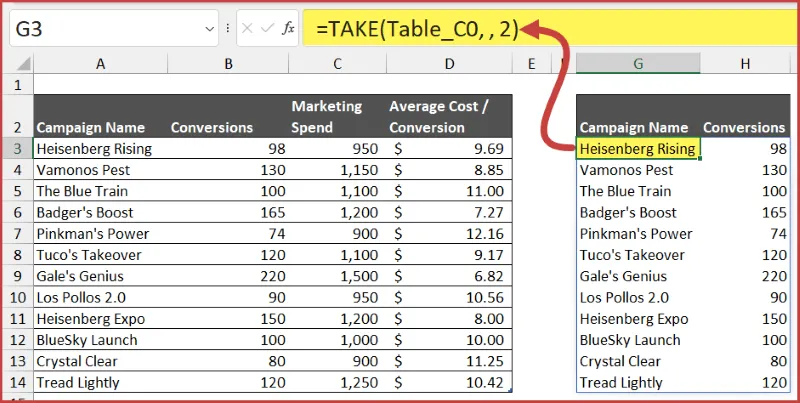Click the Cancel (X) icon in formula bar
800x403 pixels.
click(247, 29)
